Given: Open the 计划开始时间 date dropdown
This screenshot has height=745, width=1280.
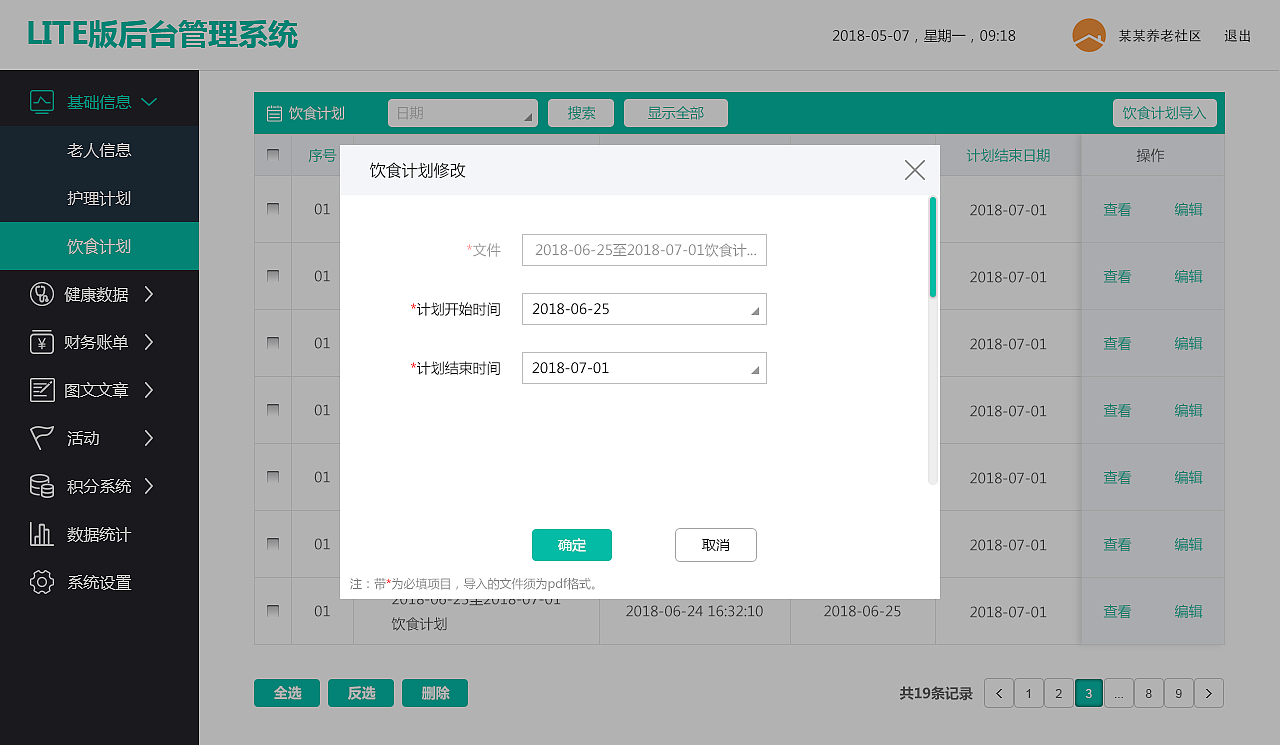Looking at the screenshot, I should pyautogui.click(x=644, y=309).
